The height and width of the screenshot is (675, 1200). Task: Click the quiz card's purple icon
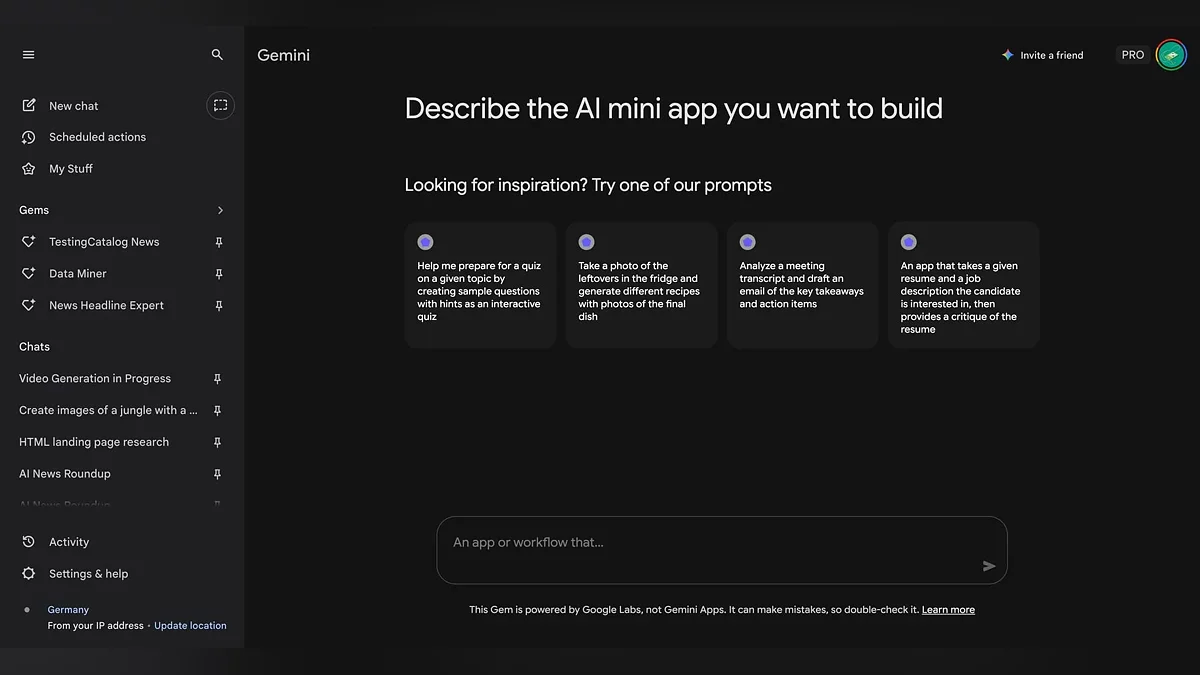pos(425,242)
